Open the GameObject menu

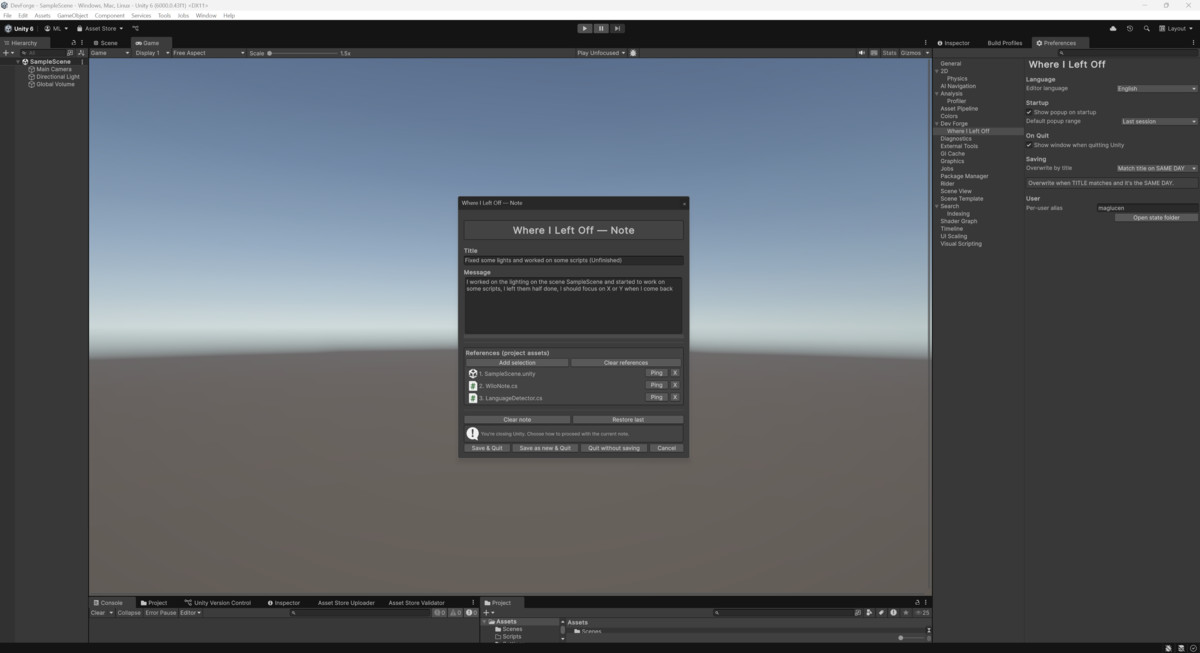[x=72, y=15]
